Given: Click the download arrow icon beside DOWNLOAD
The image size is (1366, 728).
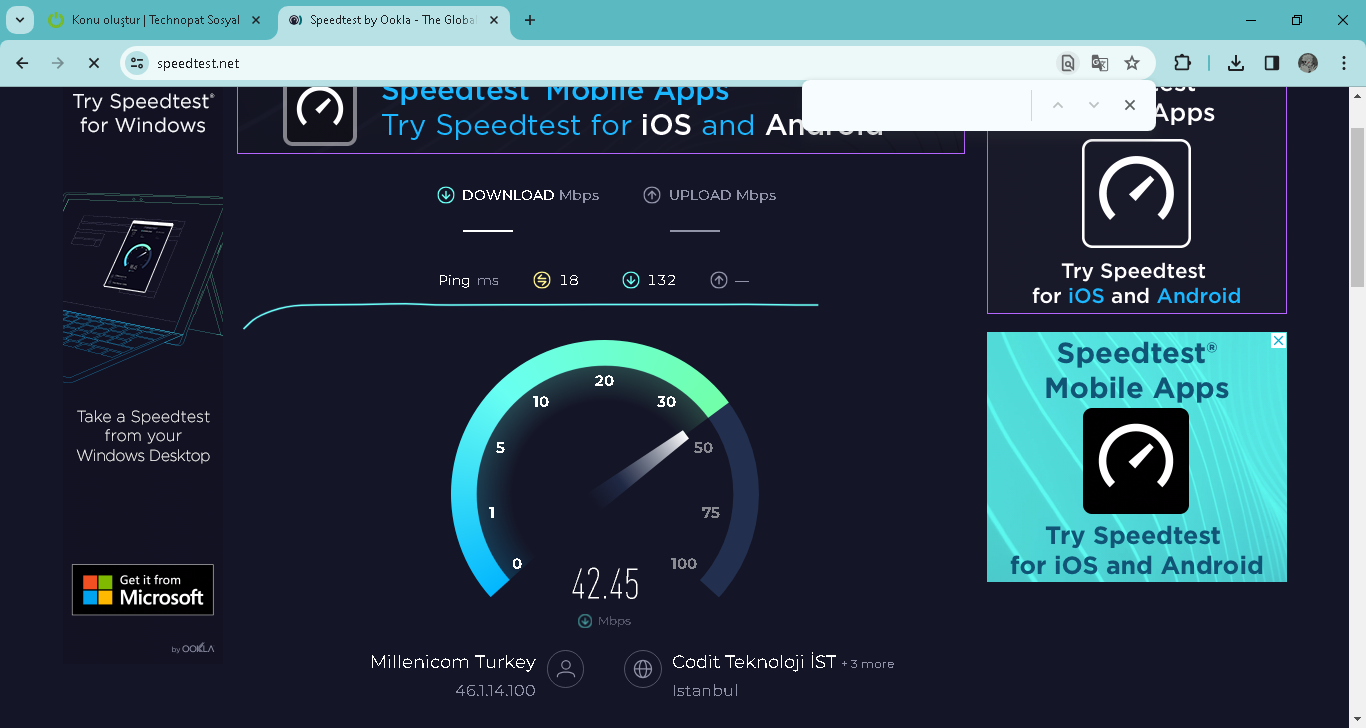Looking at the screenshot, I should [x=446, y=195].
